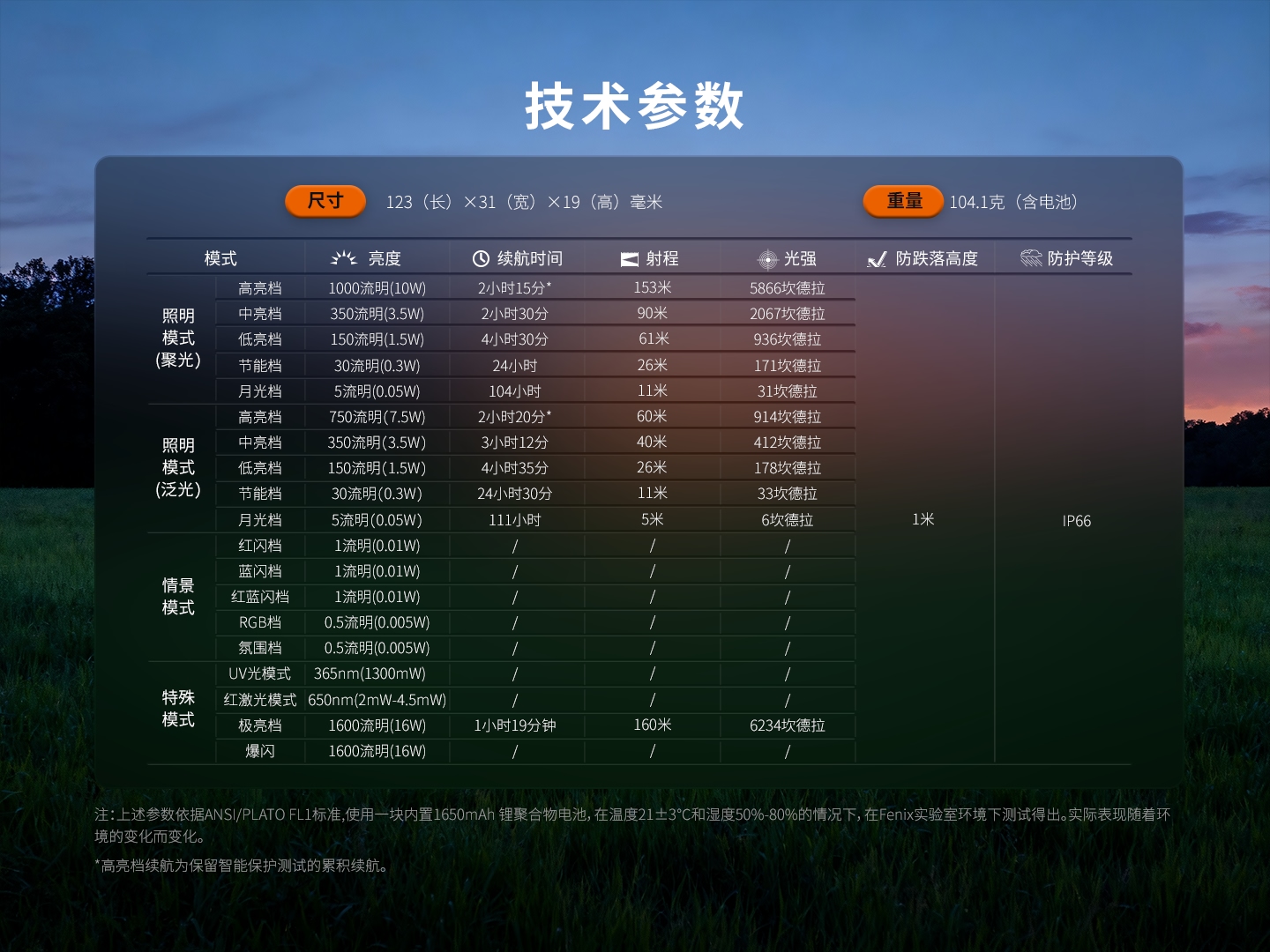Click the rain cloud icon beside 防护等级
The height and width of the screenshot is (952, 1270).
(x=1030, y=258)
